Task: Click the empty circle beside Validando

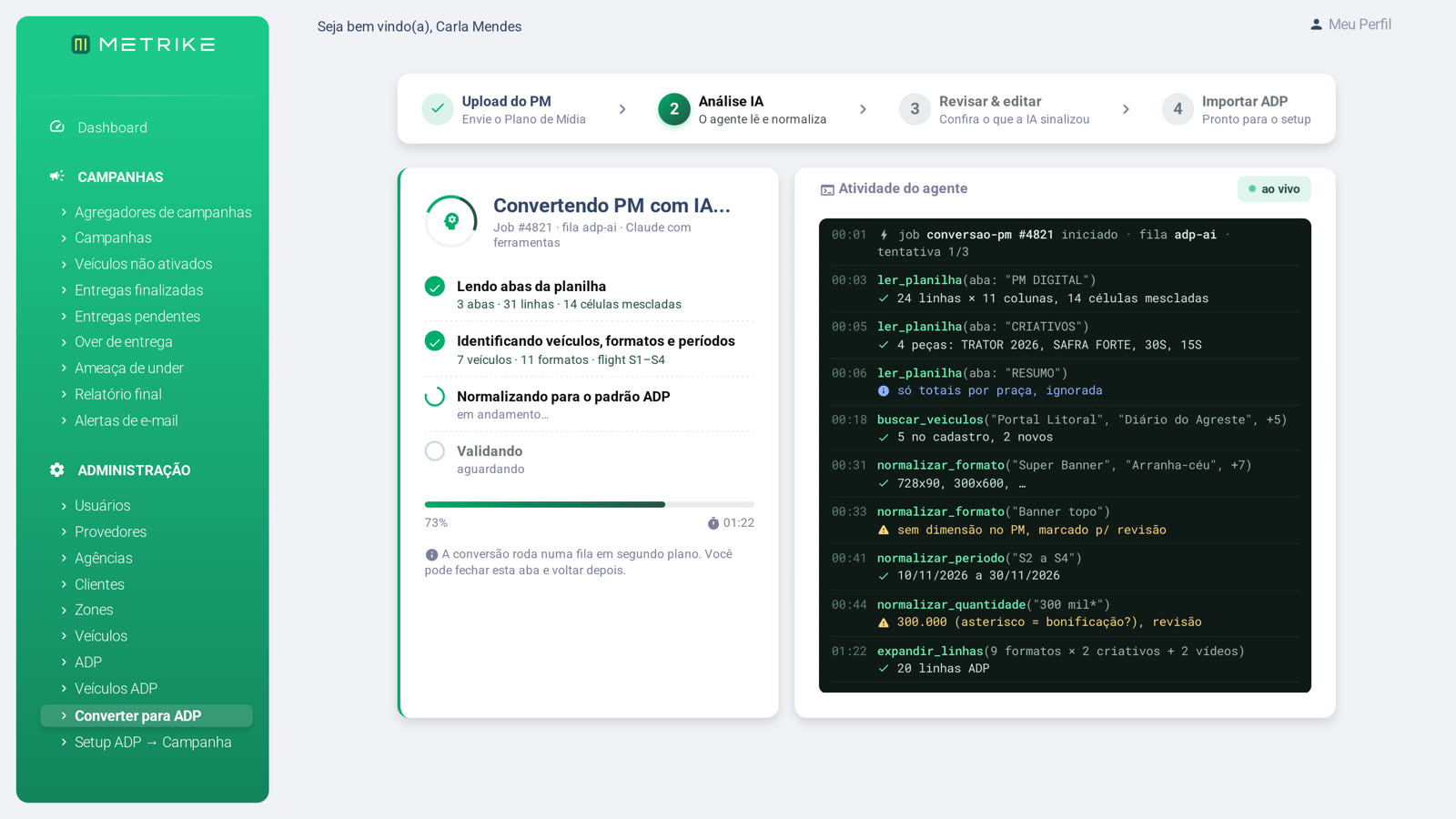Action: pos(435,451)
